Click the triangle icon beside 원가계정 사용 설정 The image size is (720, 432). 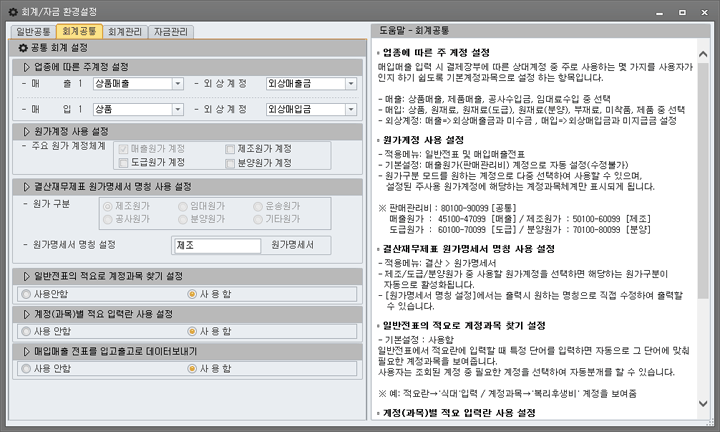pos(27,132)
